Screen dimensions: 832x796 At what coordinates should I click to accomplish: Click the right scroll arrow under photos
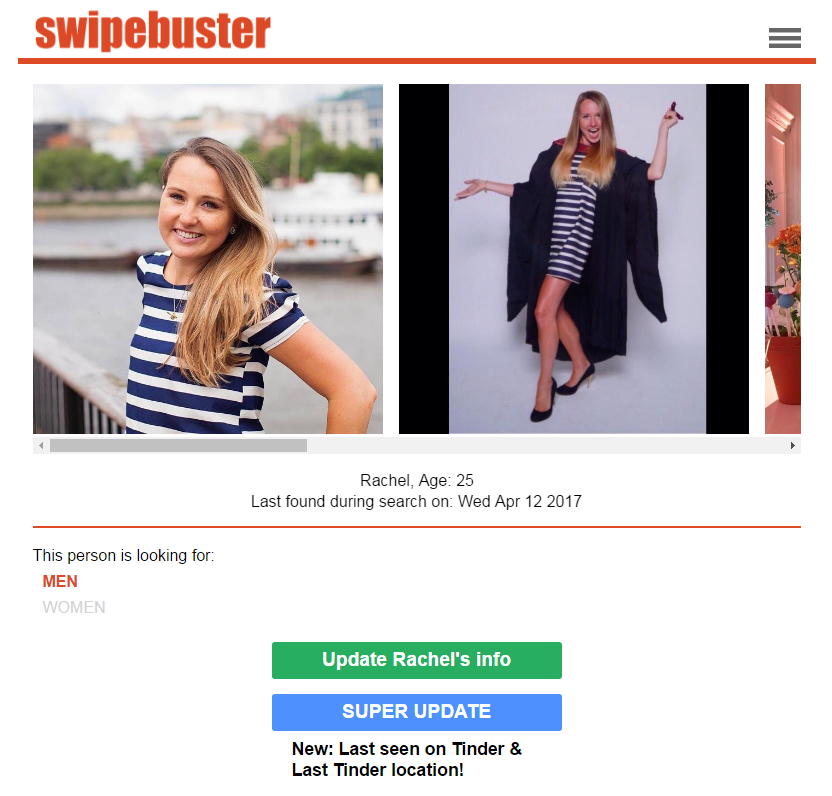tap(793, 445)
